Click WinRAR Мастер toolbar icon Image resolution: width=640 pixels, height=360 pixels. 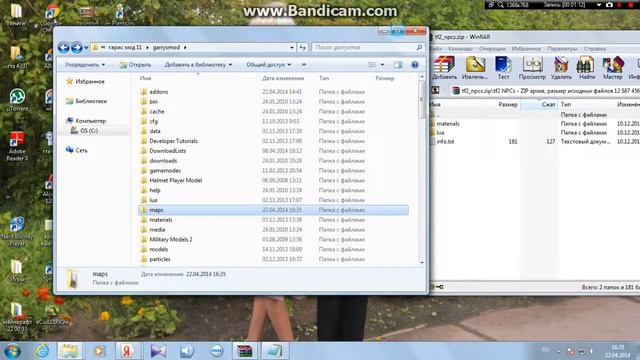[x=613, y=68]
